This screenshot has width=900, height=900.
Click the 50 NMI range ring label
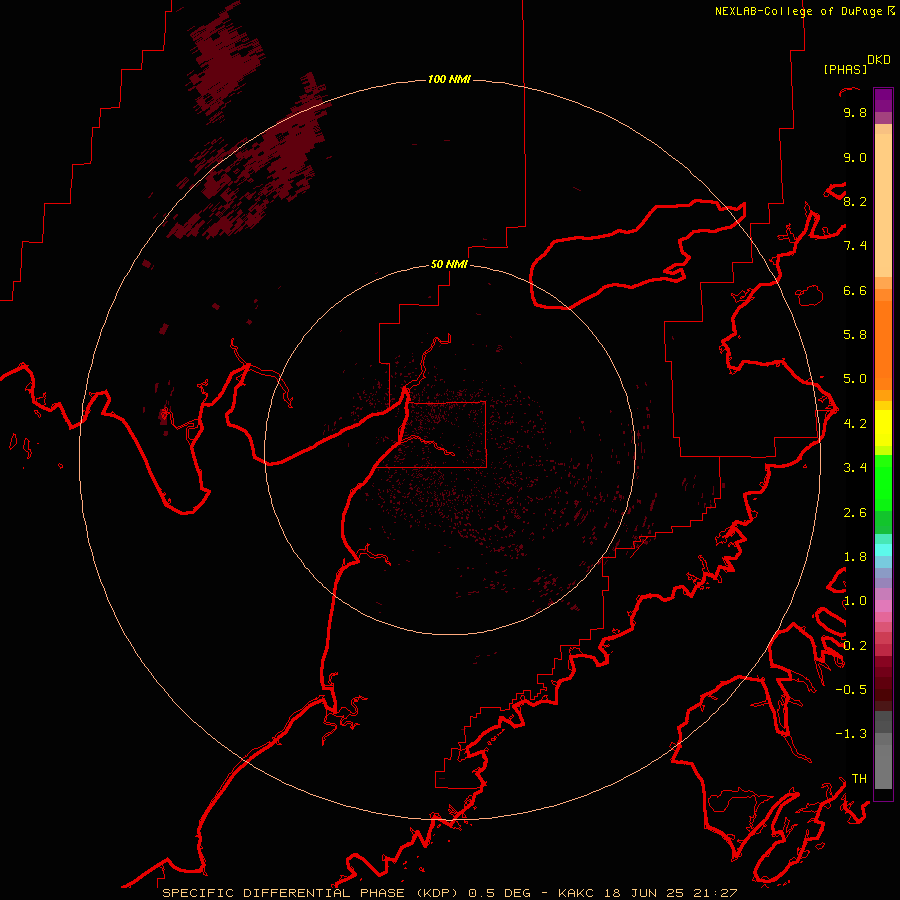[449, 264]
